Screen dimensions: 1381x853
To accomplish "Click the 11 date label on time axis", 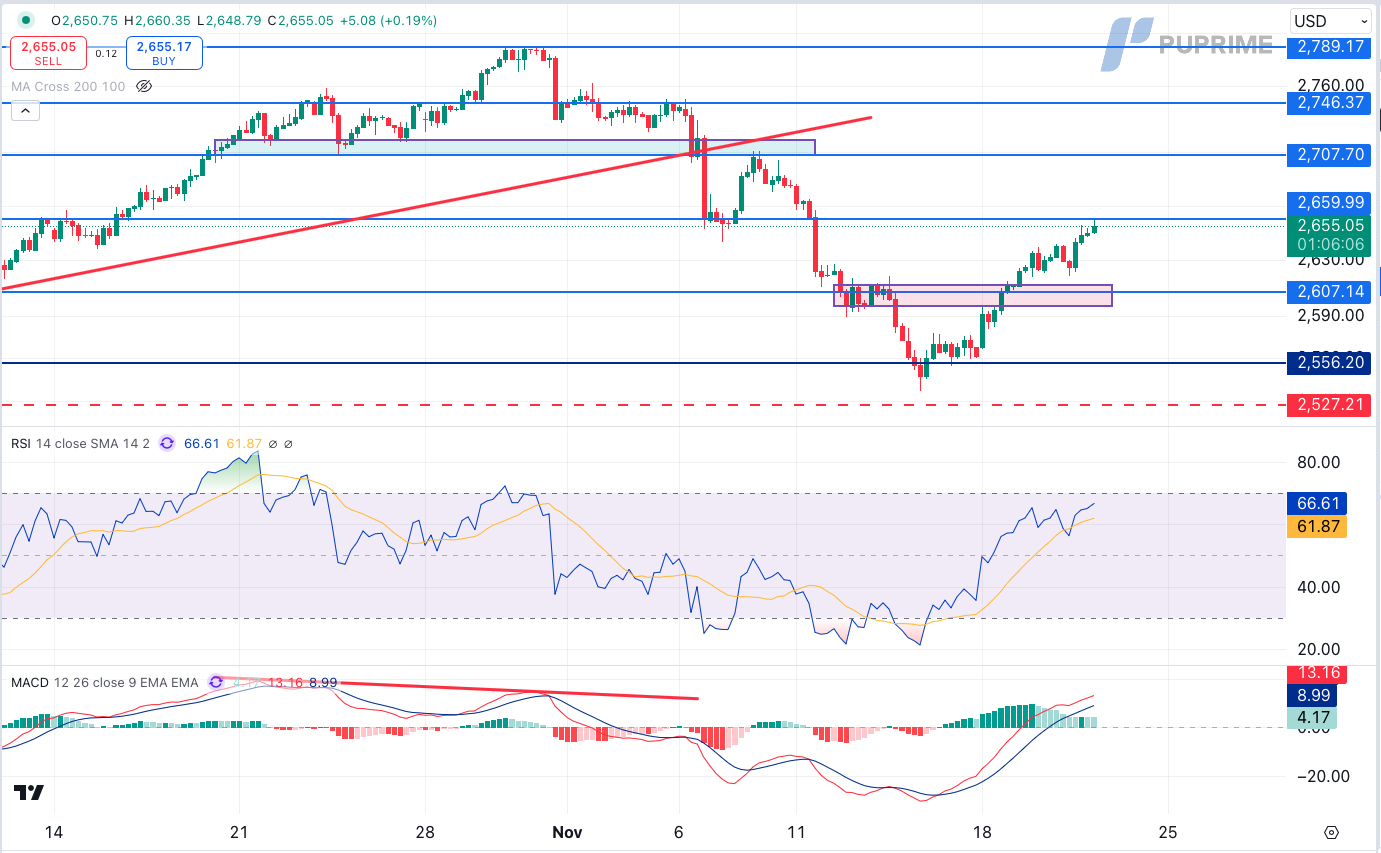I will point(795,832).
